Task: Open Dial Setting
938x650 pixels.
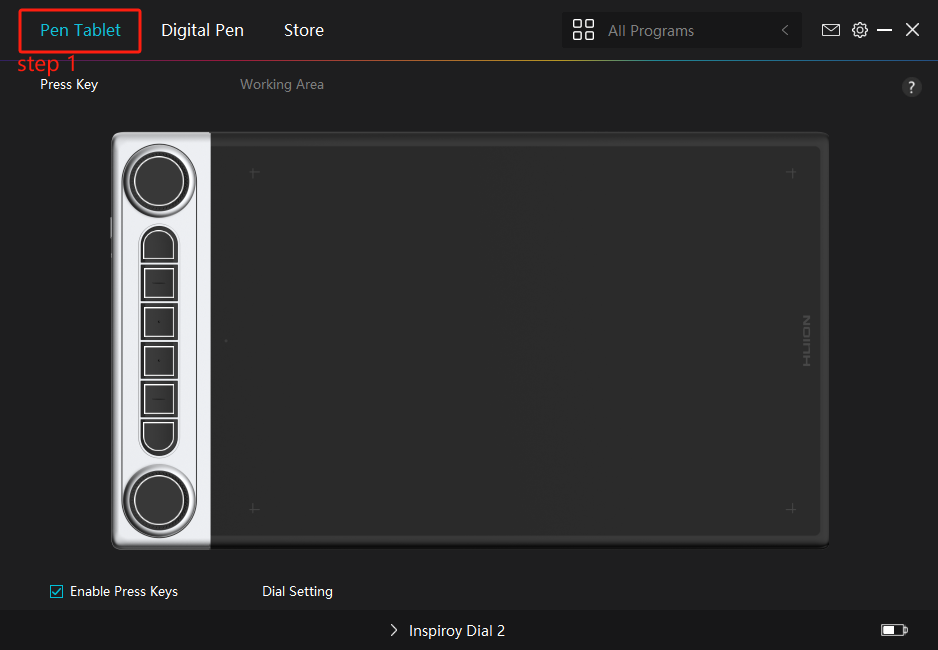Action: [x=297, y=591]
